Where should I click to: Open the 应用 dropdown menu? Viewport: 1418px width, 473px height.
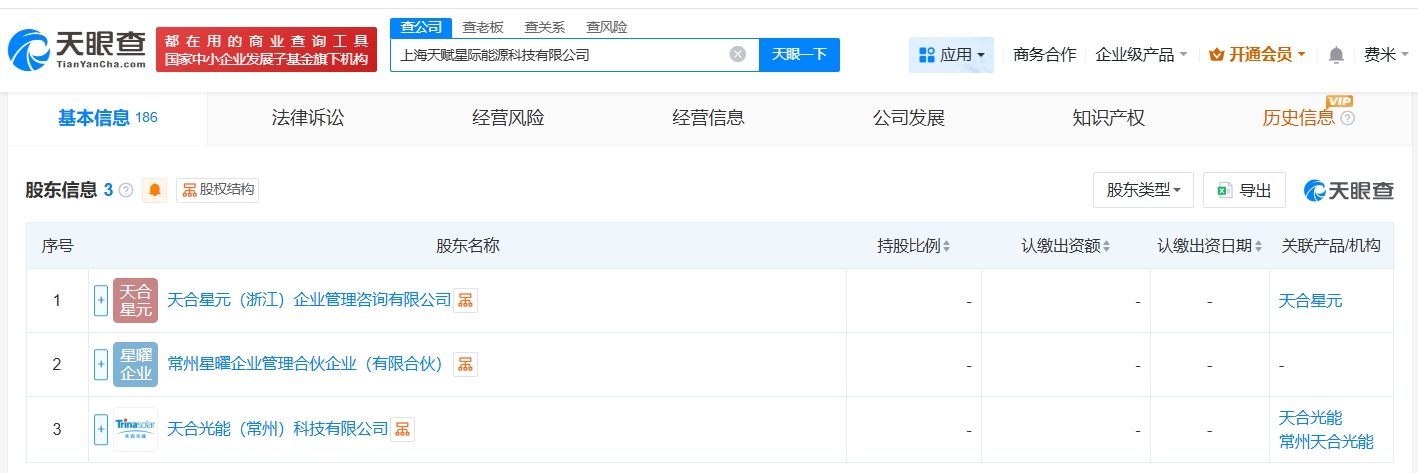[x=951, y=55]
